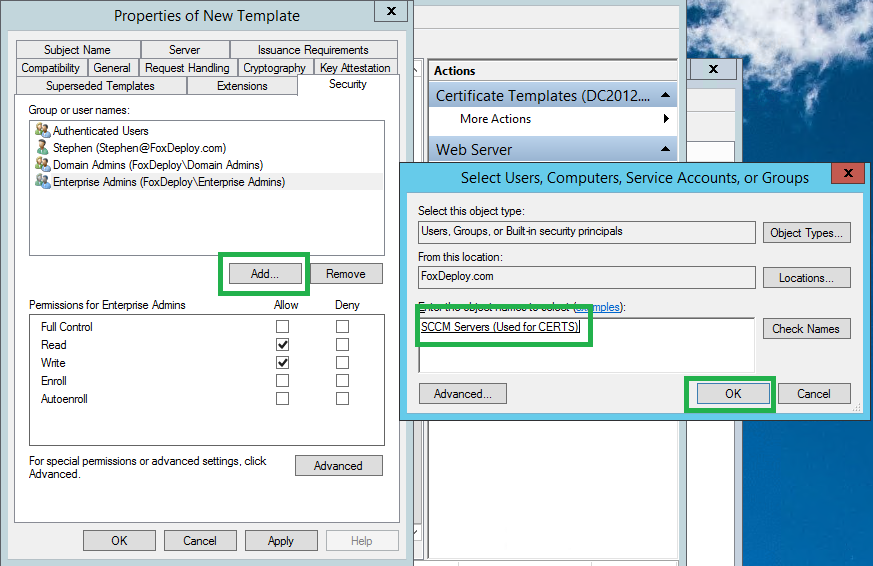The height and width of the screenshot is (566, 873).
Task: Click the Stephen user account icon
Action: pos(42,147)
